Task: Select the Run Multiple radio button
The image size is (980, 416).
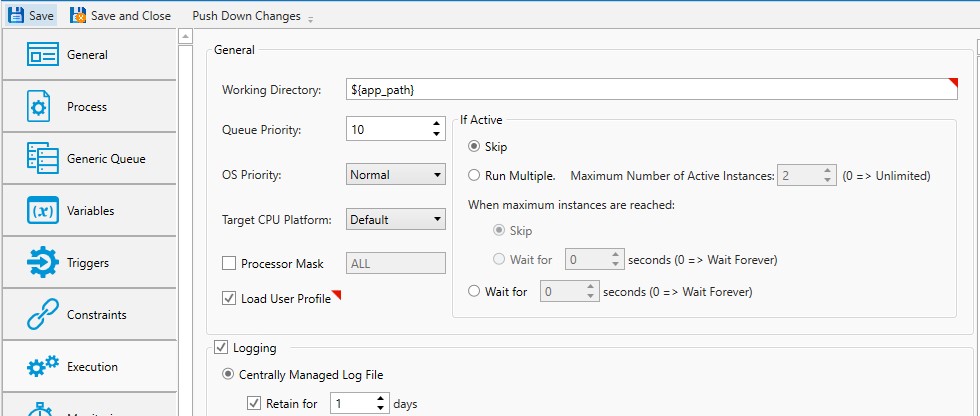Action: tap(474, 176)
